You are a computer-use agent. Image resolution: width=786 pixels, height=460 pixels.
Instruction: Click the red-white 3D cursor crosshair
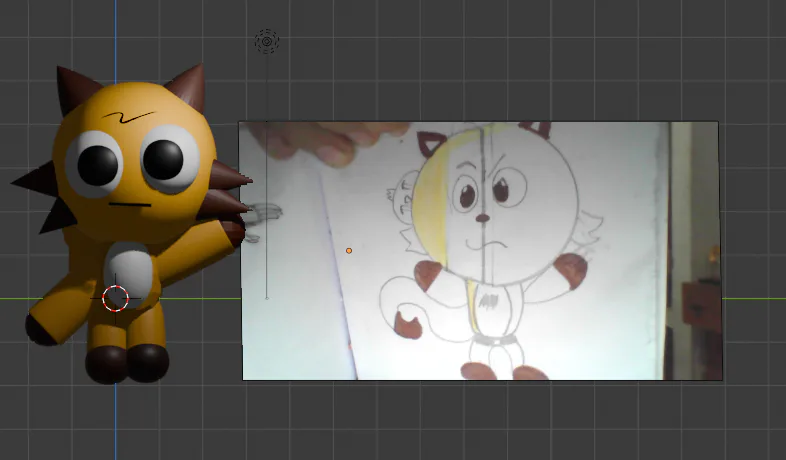click(116, 299)
